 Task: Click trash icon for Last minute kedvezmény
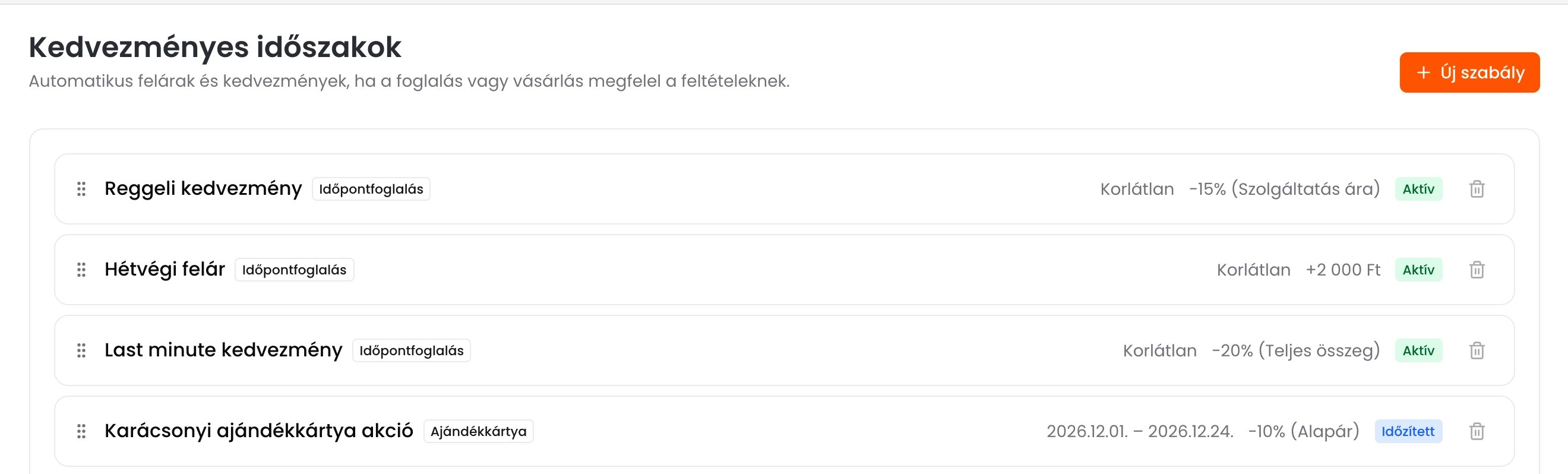[1477, 350]
